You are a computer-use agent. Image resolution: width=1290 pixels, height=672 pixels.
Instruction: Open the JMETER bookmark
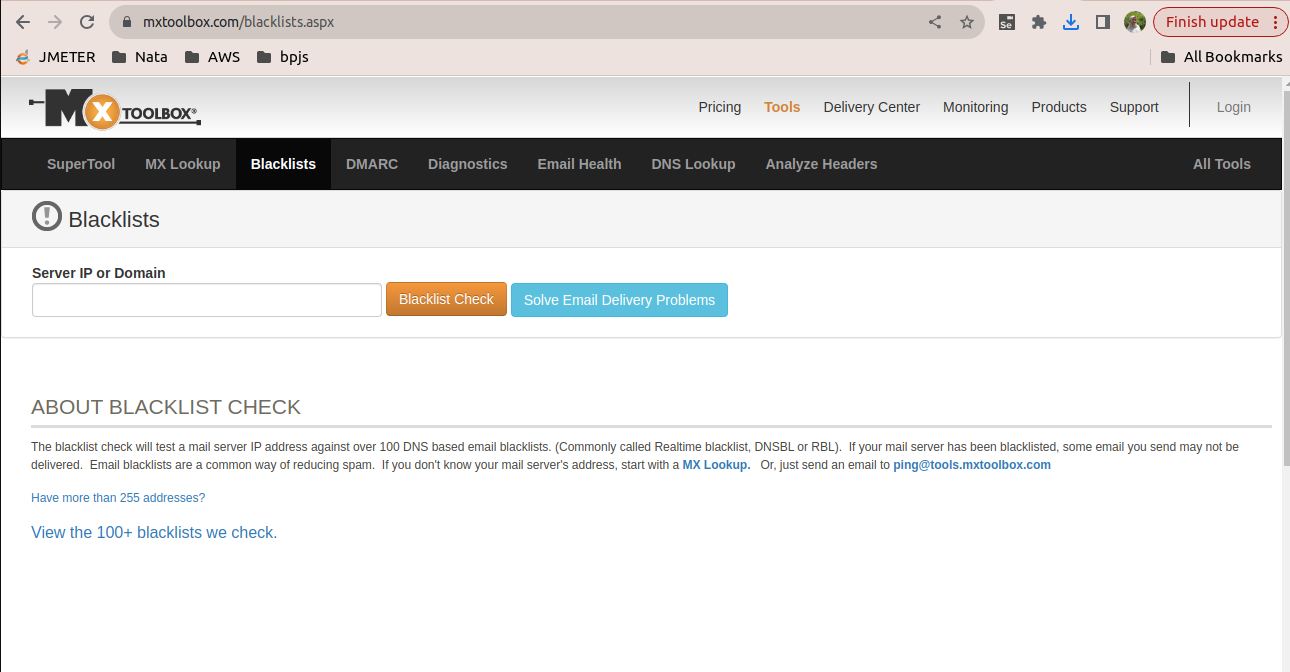tap(54, 57)
